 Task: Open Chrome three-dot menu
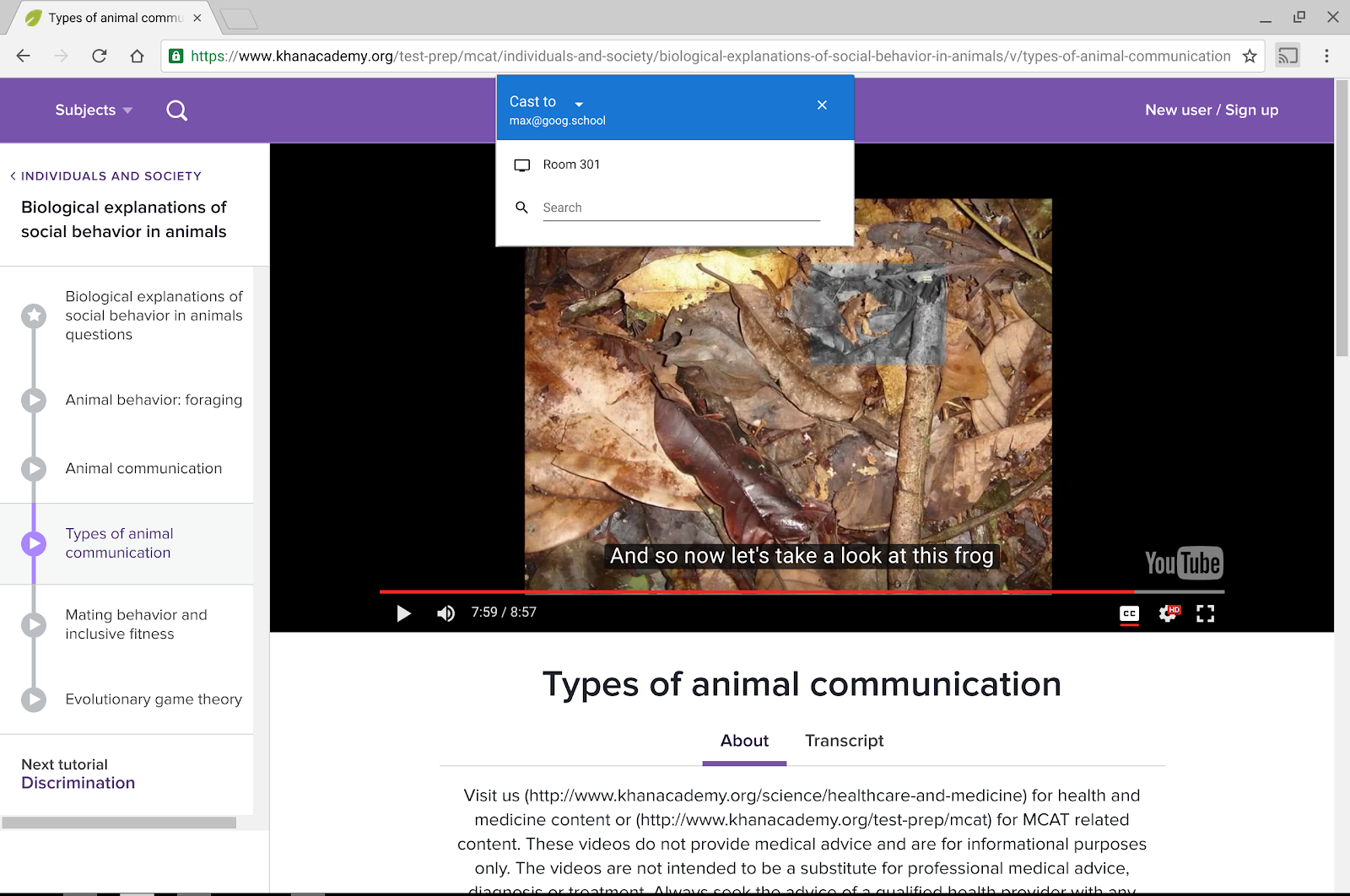(1326, 57)
